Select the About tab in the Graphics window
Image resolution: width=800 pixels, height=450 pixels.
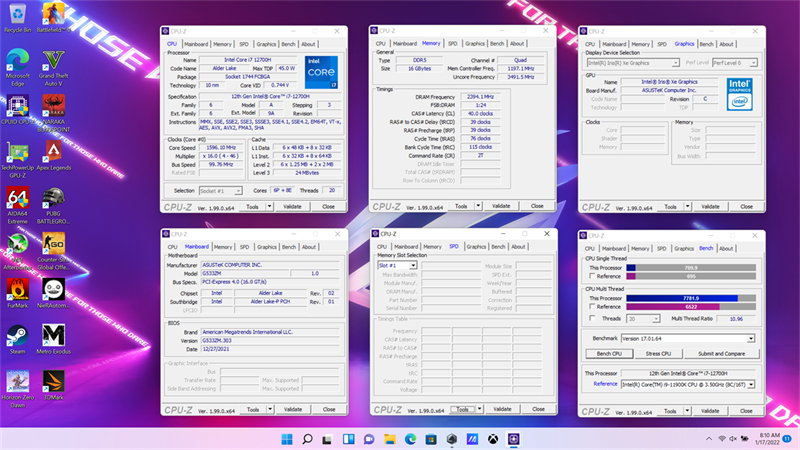pos(724,44)
